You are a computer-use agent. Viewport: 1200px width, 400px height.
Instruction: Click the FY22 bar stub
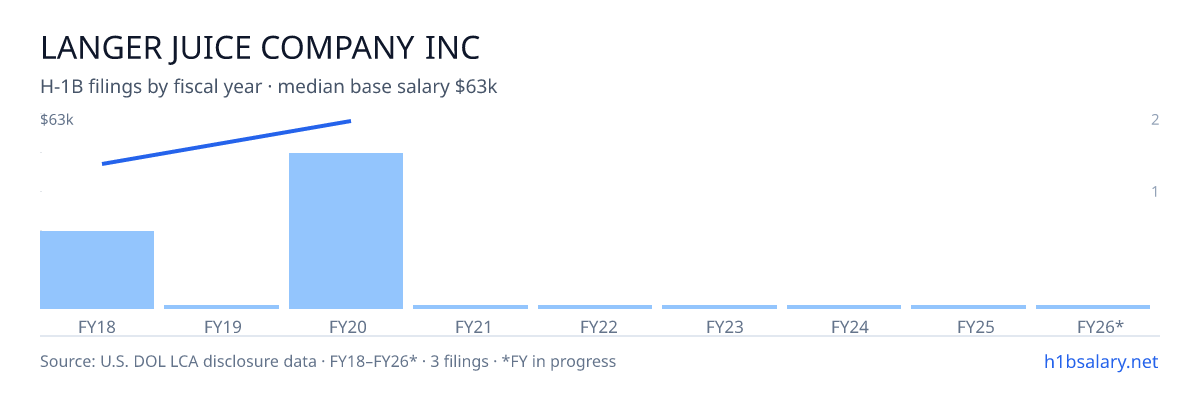[595, 307]
